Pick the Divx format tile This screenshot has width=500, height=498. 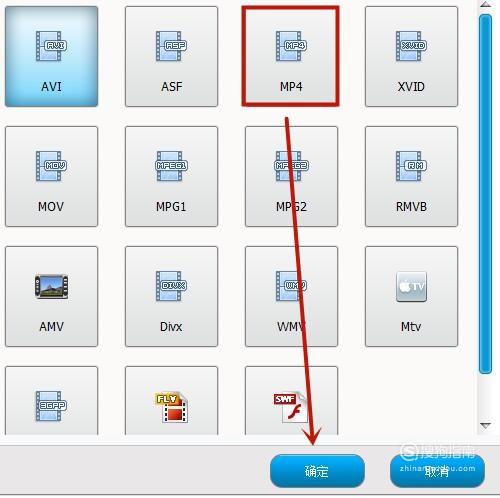[x=171, y=296]
